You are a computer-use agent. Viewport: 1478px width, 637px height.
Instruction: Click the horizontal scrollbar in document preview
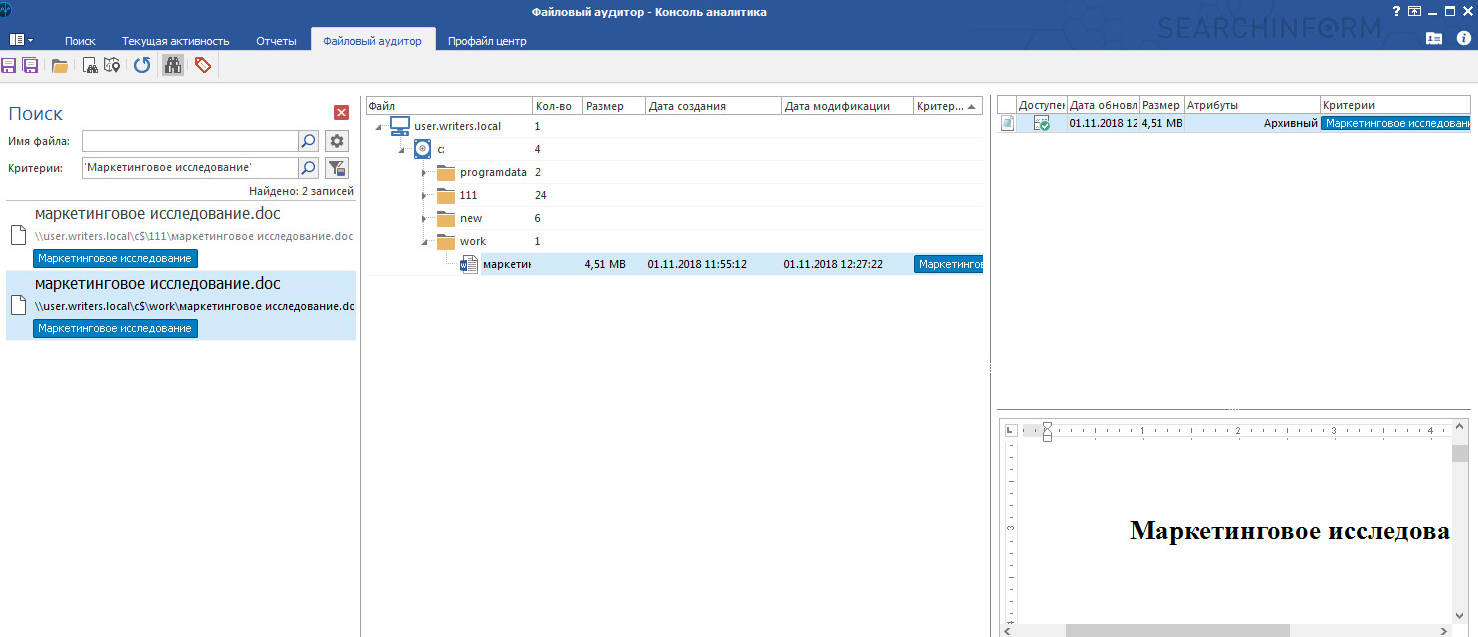(x=1176, y=630)
